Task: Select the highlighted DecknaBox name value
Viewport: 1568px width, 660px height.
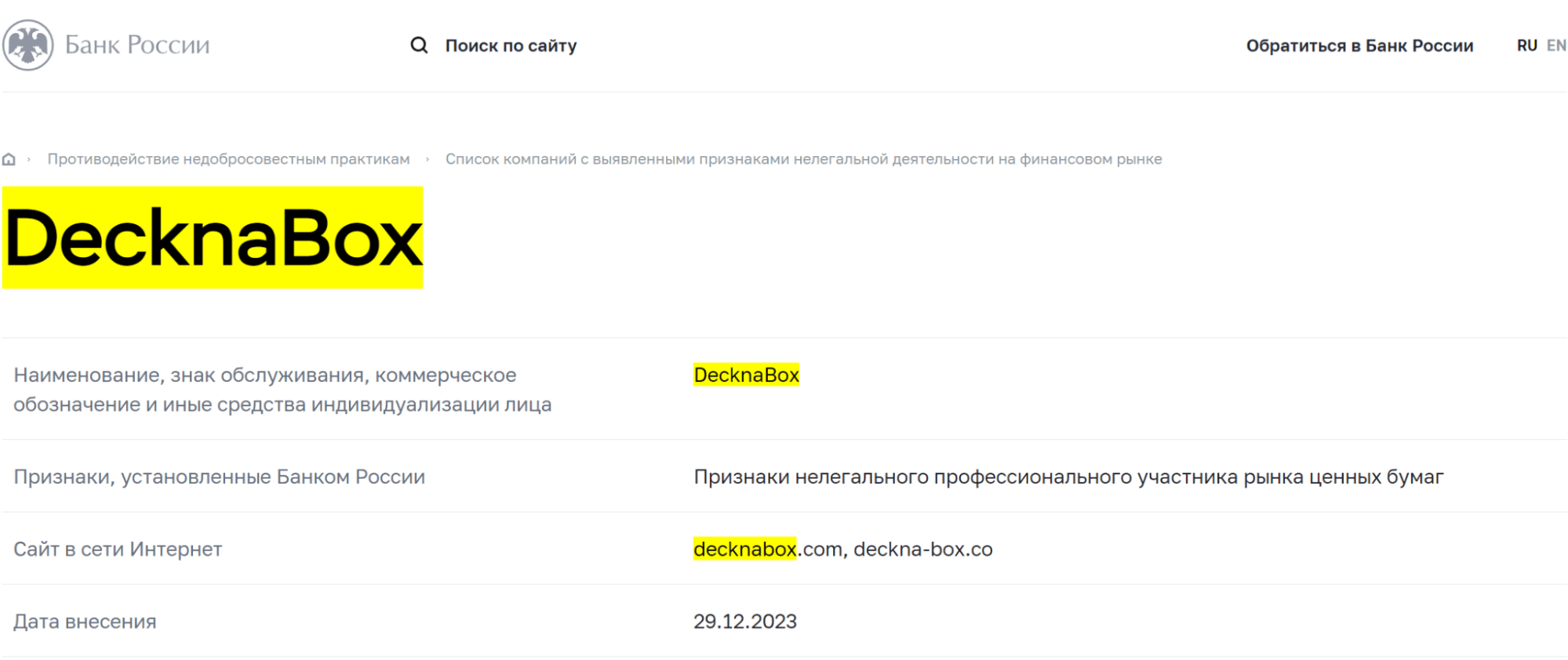Action: pyautogui.click(x=746, y=375)
